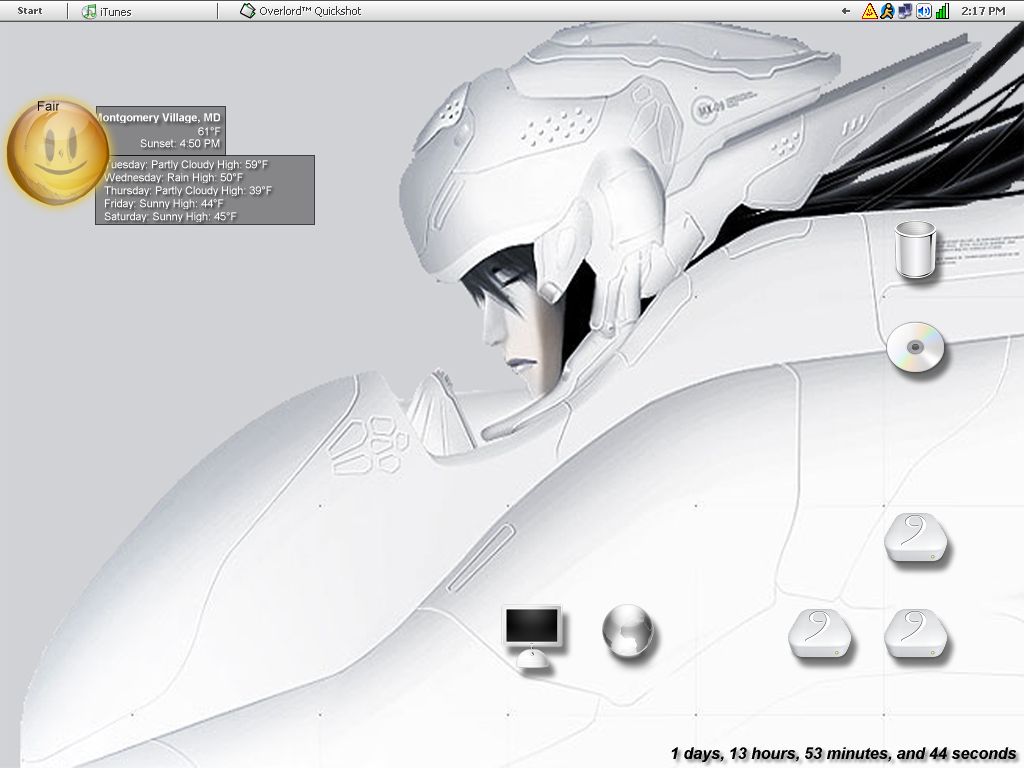Open the trash can desktop icon
Viewport: 1024px width, 768px height.
pos(915,249)
